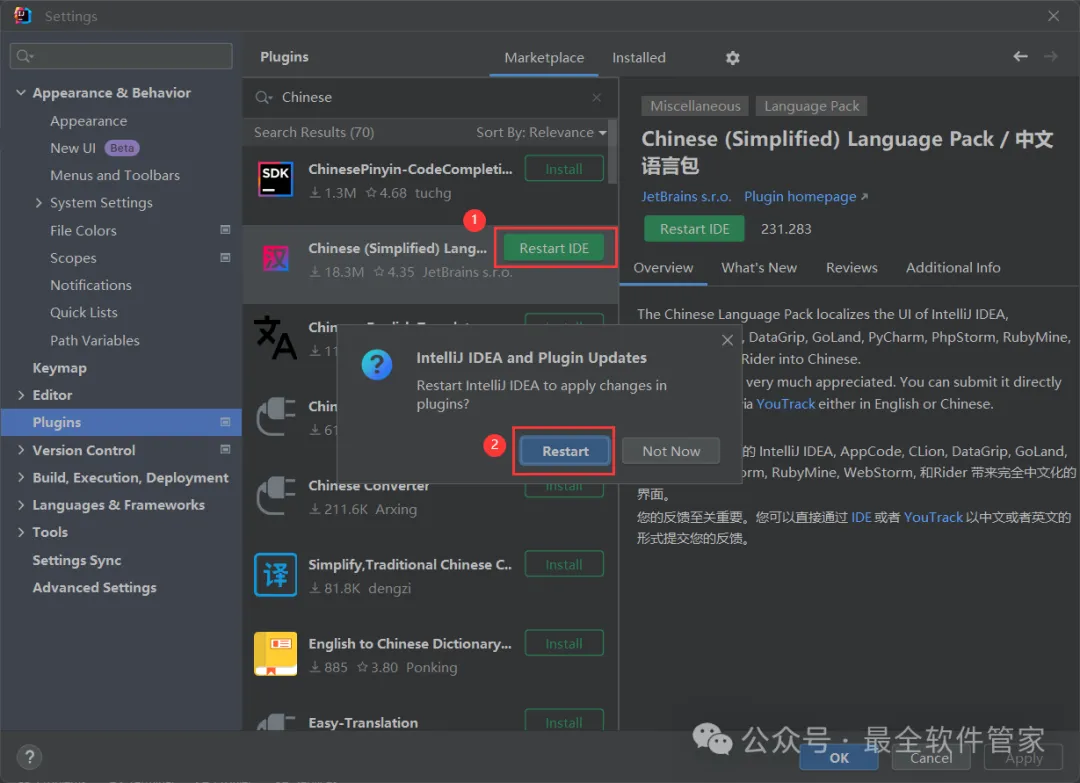Click the Miscellaneous tag

(695, 106)
